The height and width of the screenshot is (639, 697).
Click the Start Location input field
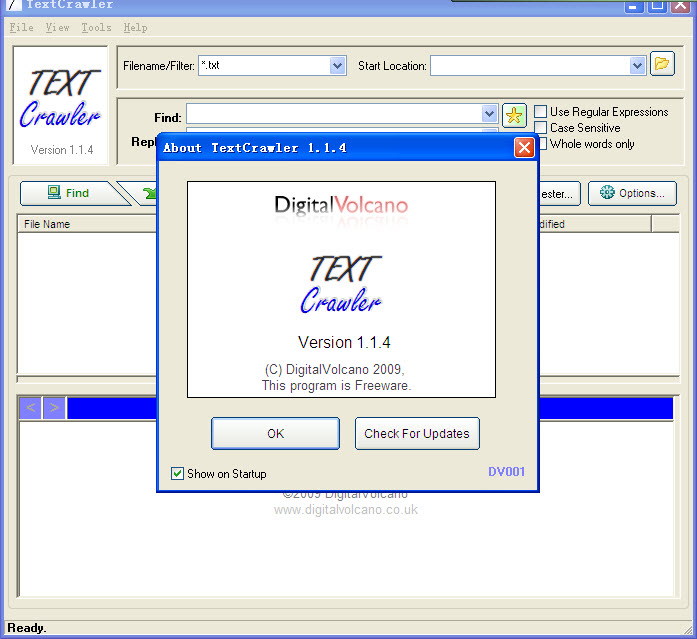click(x=529, y=66)
